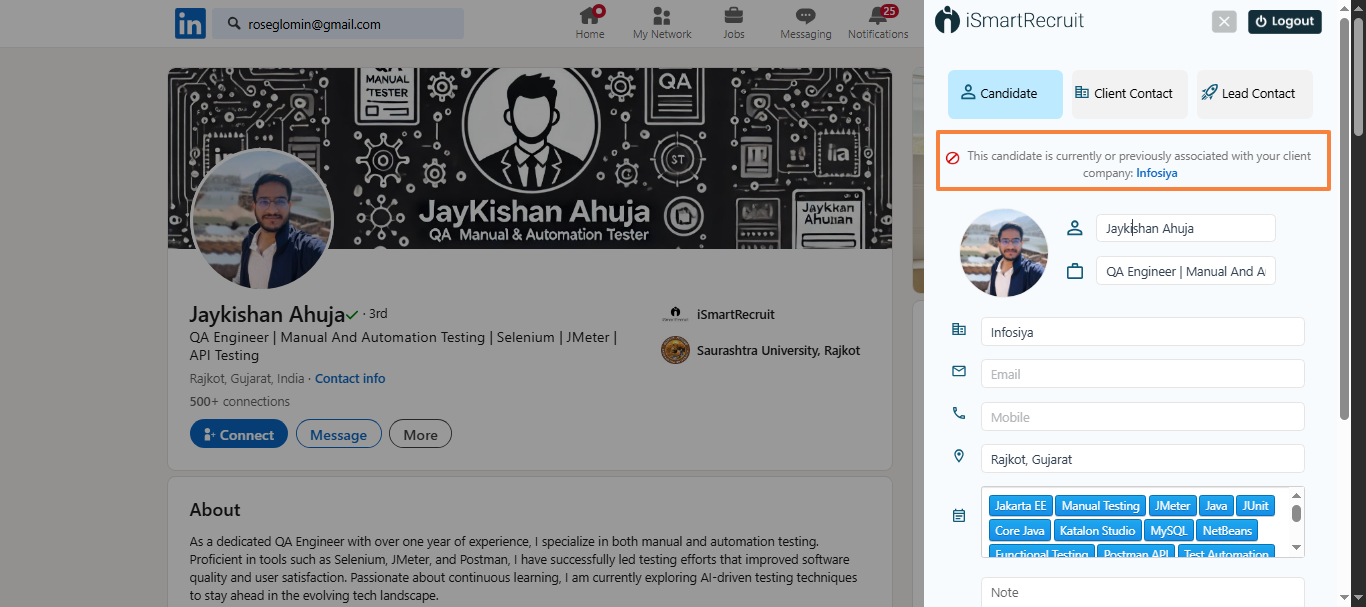Viewport: 1366px width, 607px height.
Task: Click the Core Java skill tag
Action: (x=1020, y=531)
